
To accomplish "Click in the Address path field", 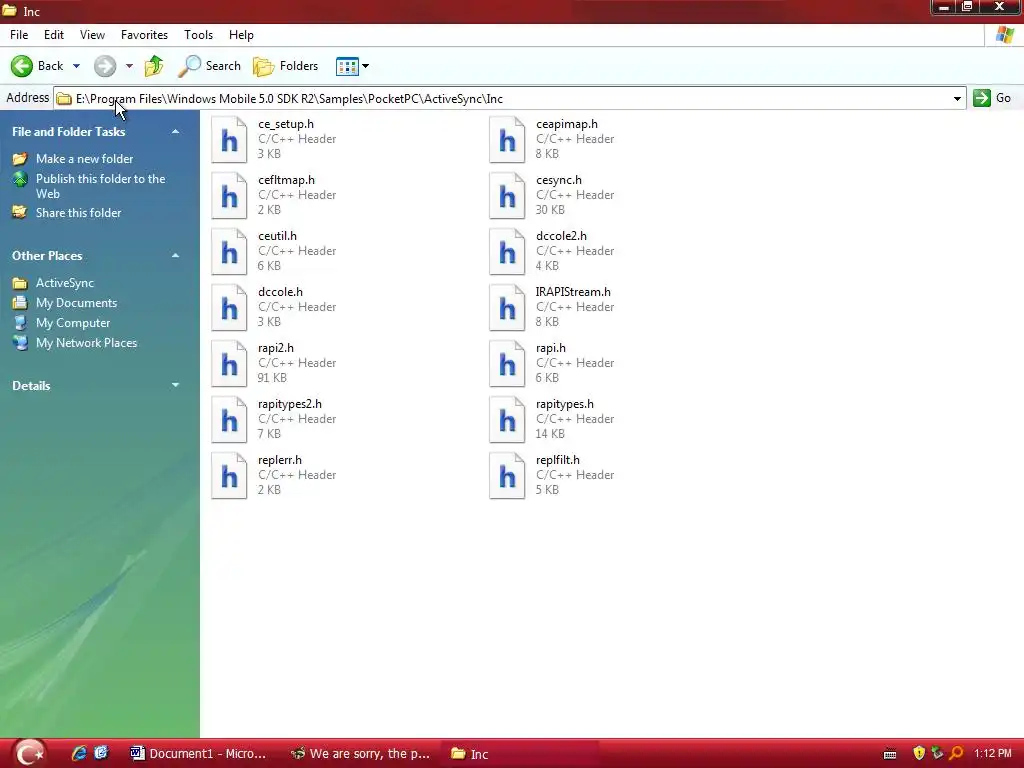I will pyautogui.click(x=509, y=99).
